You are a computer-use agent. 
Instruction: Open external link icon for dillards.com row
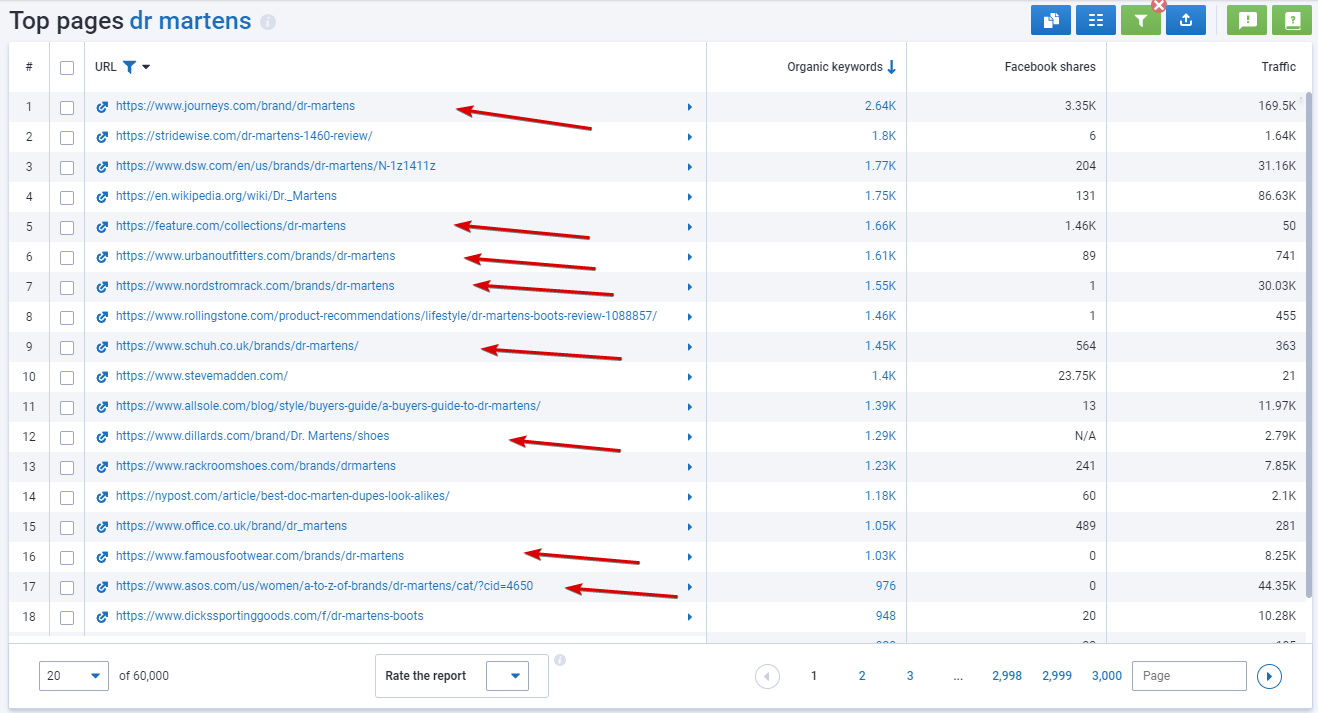point(102,436)
